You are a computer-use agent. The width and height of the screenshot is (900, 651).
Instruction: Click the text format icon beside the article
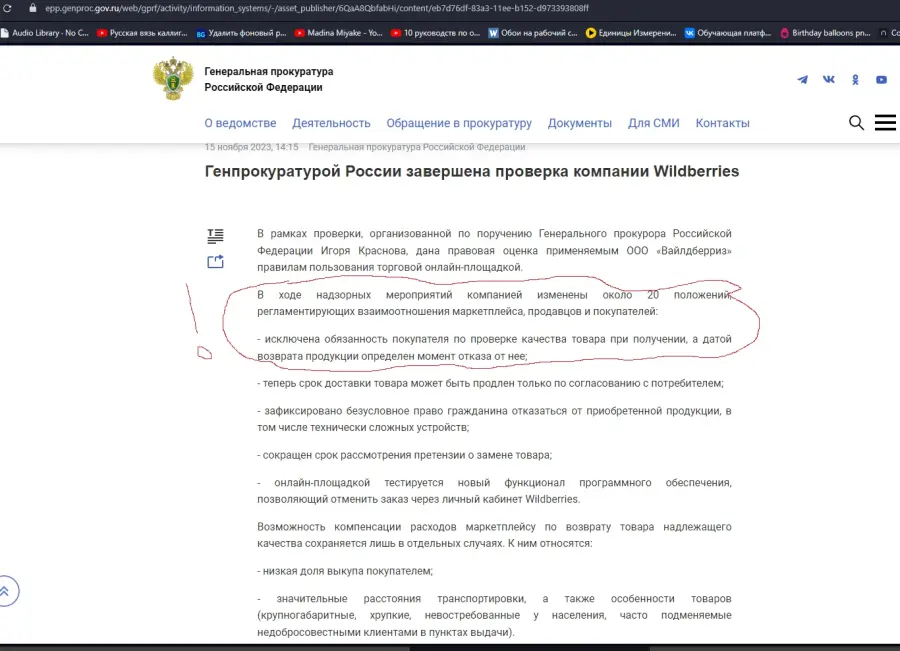(x=215, y=235)
